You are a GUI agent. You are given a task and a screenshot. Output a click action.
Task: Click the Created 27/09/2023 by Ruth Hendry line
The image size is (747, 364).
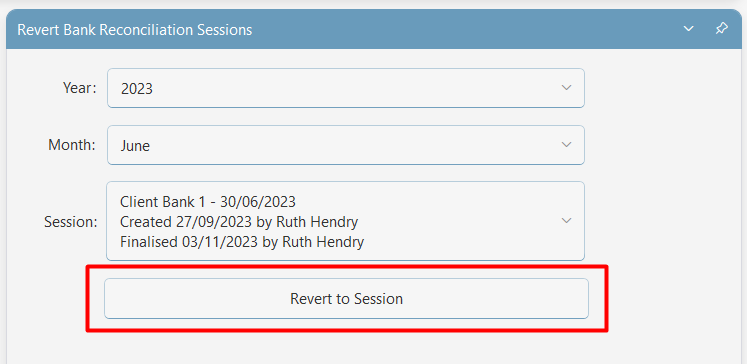[239, 222]
